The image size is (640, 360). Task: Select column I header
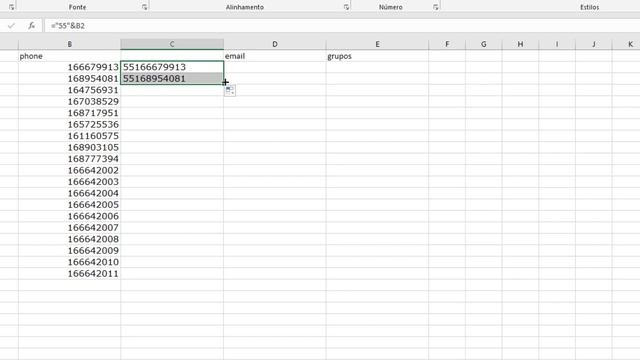(557, 44)
